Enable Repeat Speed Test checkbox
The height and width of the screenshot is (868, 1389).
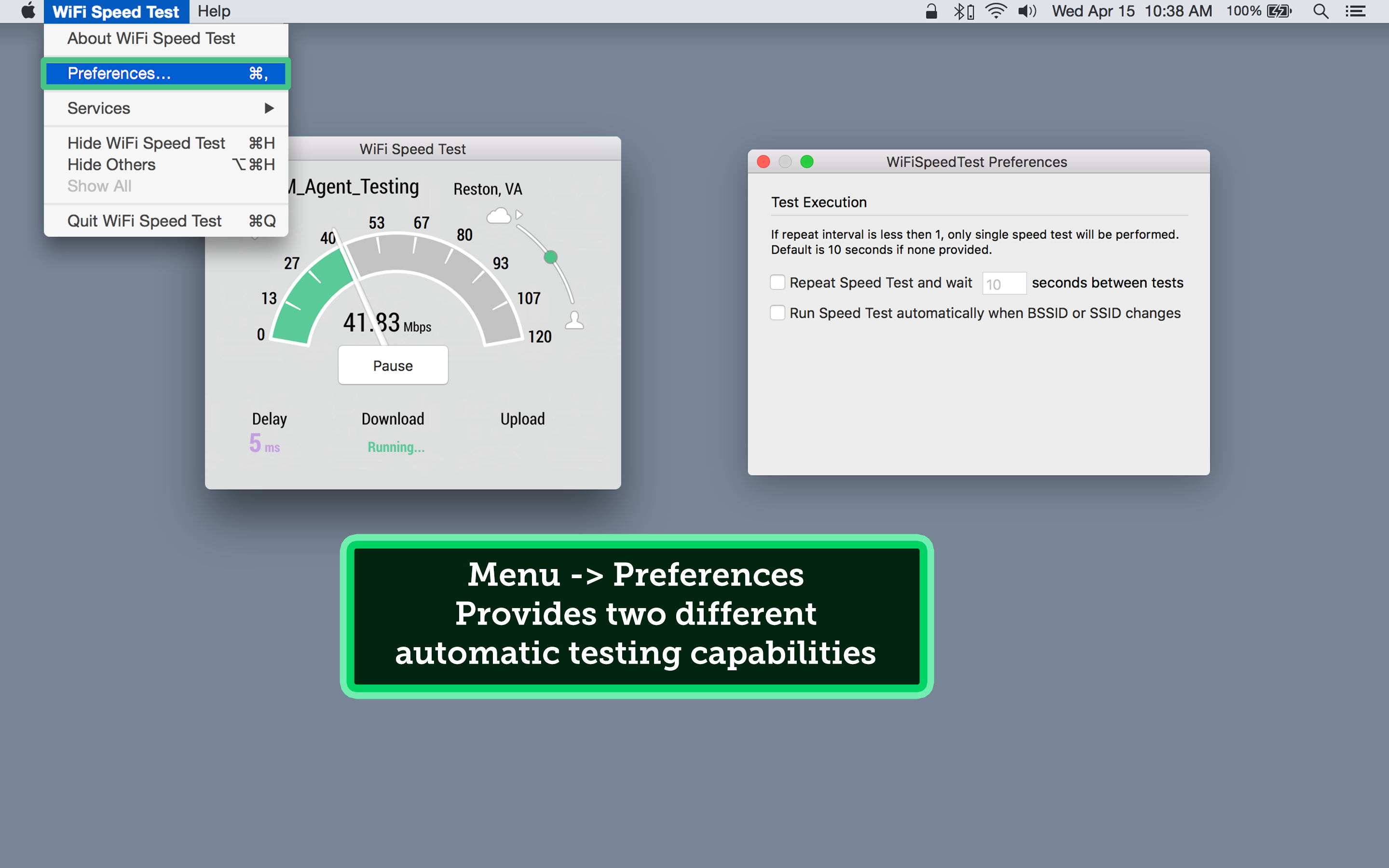777,283
